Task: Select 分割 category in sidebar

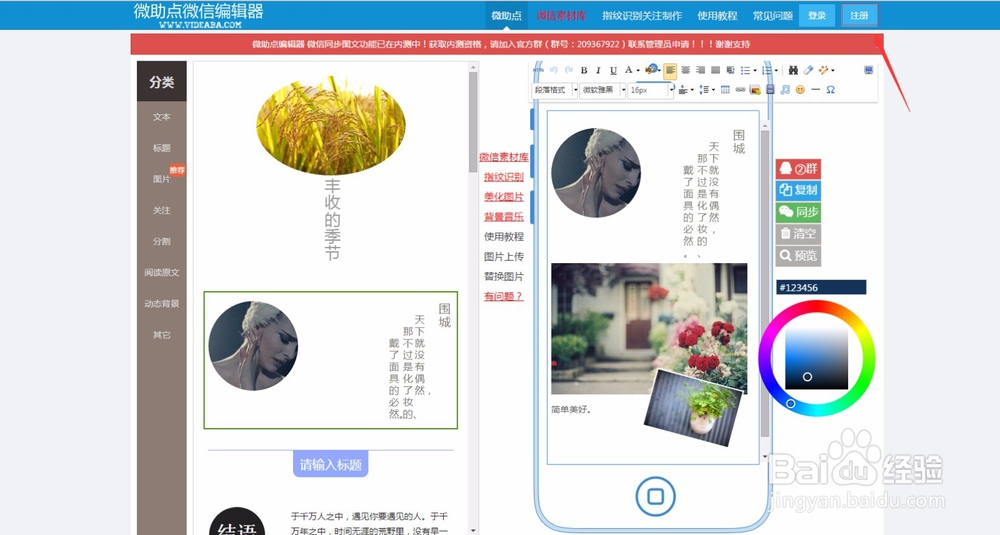Action: coord(161,242)
